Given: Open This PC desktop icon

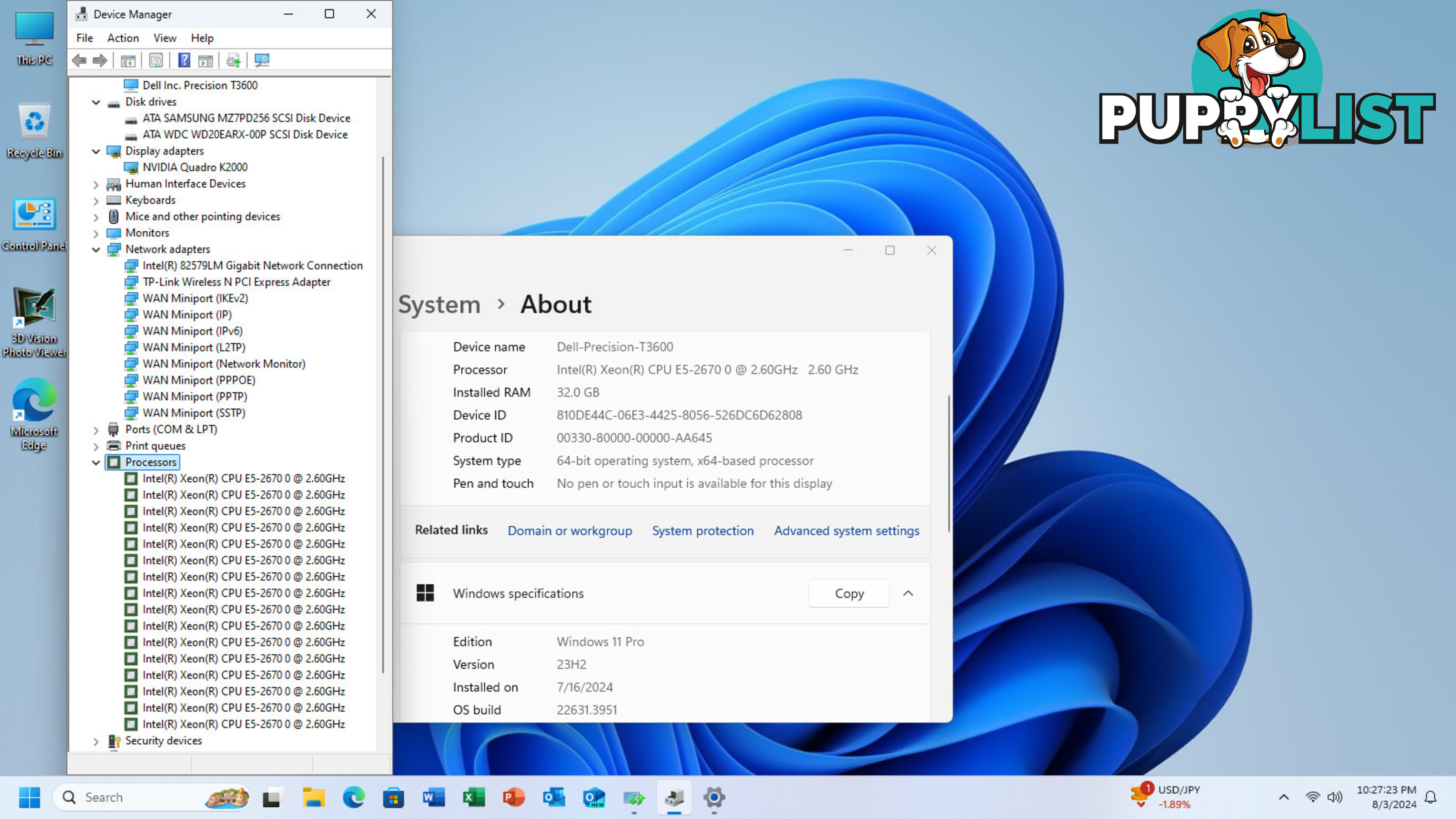Looking at the screenshot, I should click(x=34, y=38).
